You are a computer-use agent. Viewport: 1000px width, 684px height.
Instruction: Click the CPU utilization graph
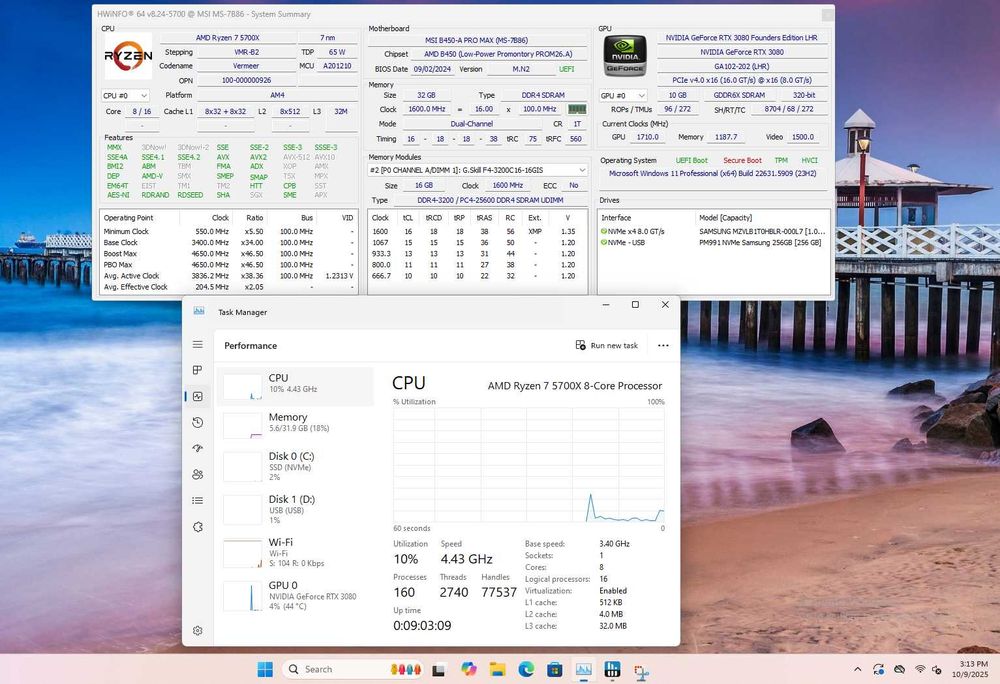tap(529, 465)
